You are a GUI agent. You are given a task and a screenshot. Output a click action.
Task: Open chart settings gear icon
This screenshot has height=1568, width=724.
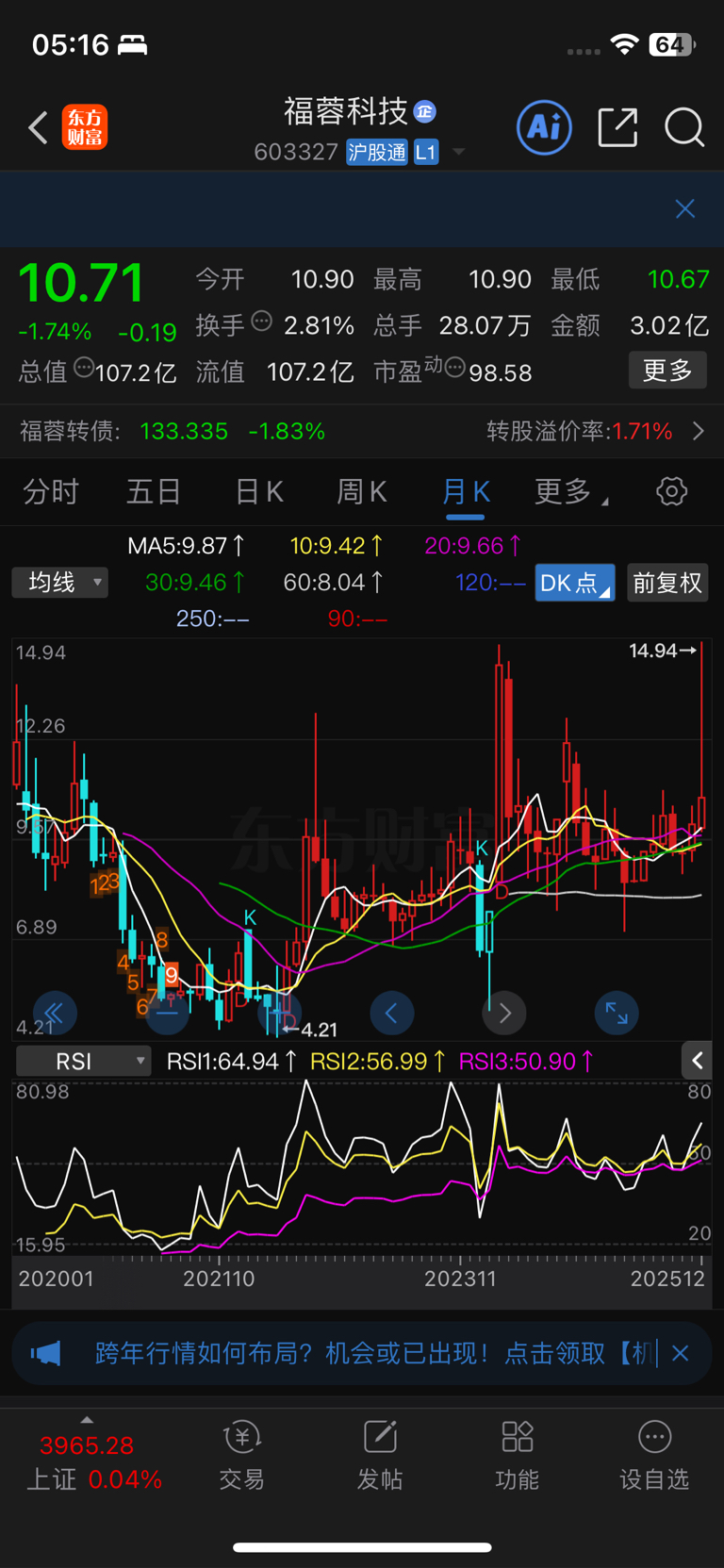[x=671, y=491]
